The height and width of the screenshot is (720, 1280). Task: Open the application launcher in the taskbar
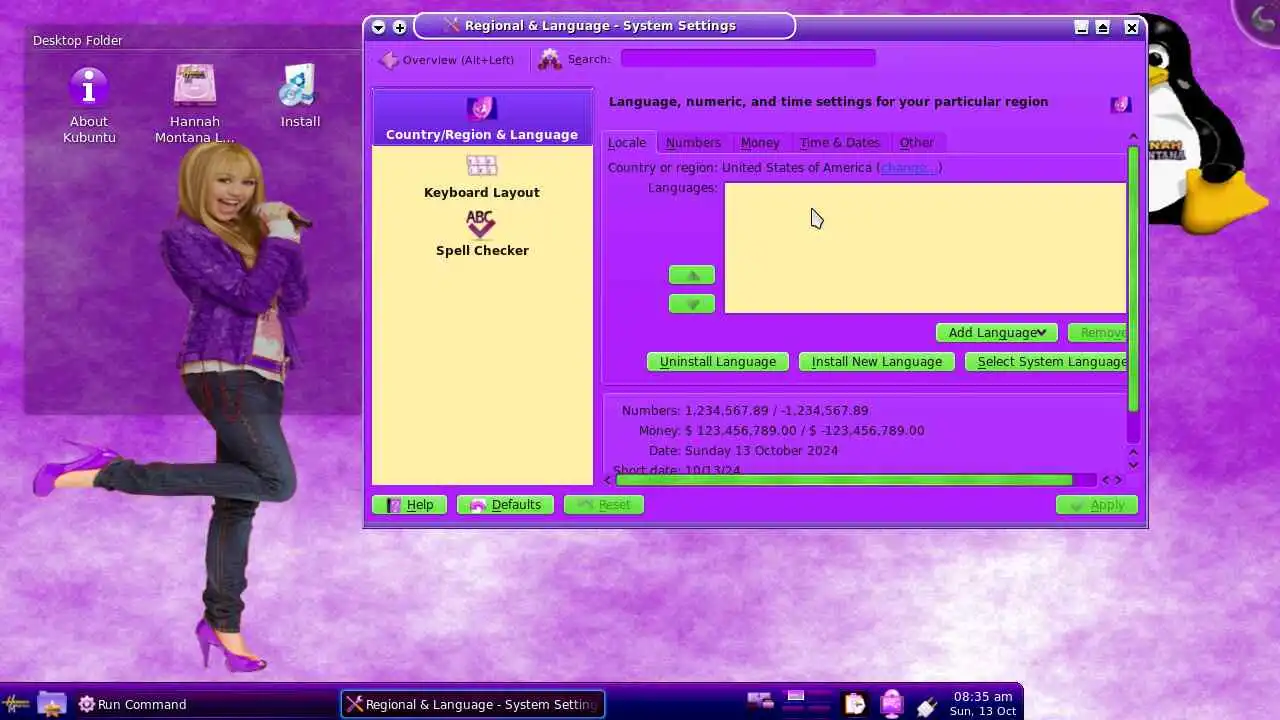coord(17,704)
